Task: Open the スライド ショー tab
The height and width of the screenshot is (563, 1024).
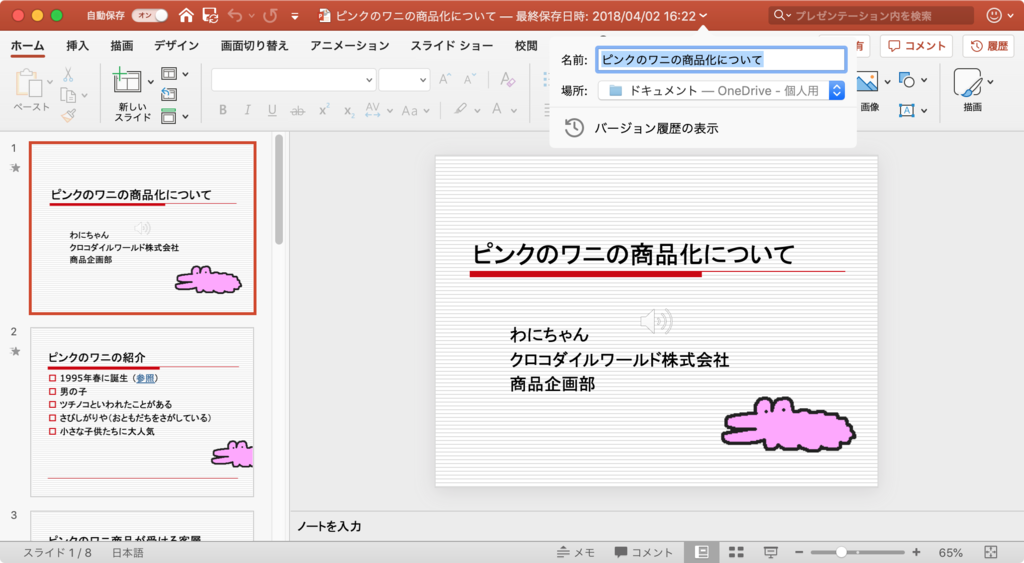Action: [451, 46]
